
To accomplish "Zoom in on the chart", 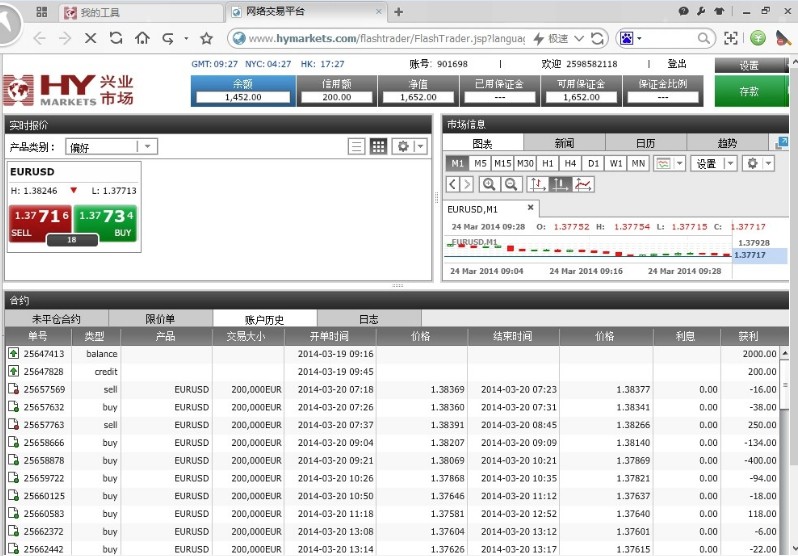I will point(489,184).
